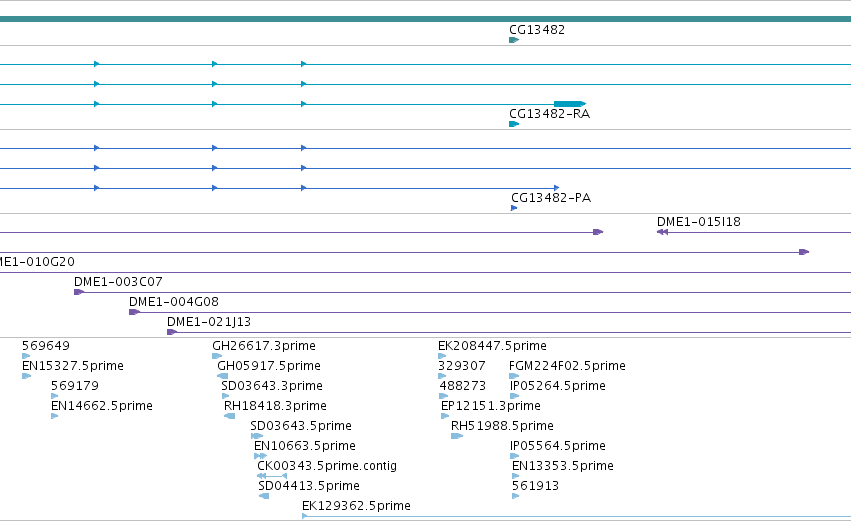Click the arrow glyph under EN14662.5prime

(54, 417)
